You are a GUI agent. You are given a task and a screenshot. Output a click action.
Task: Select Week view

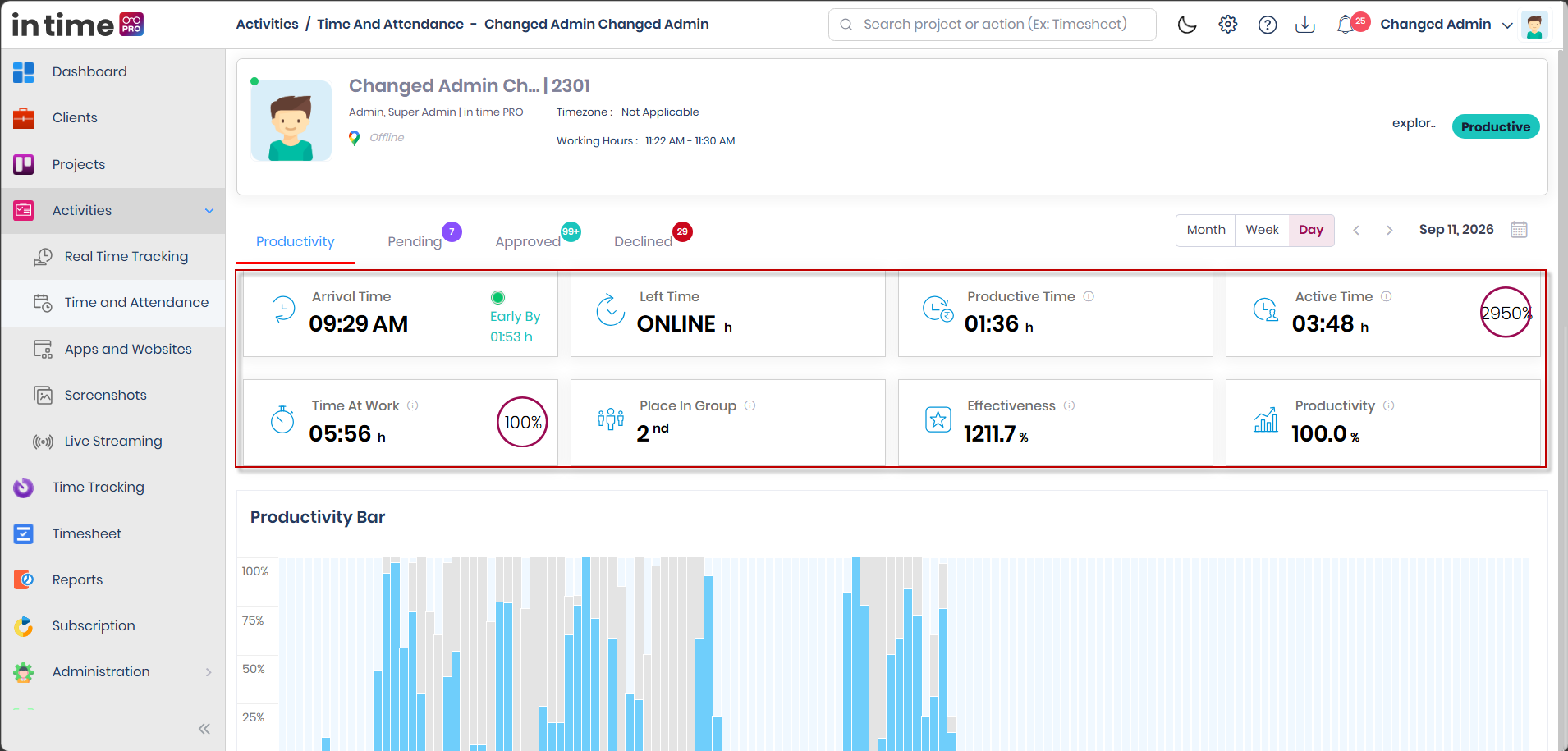coord(1262,231)
